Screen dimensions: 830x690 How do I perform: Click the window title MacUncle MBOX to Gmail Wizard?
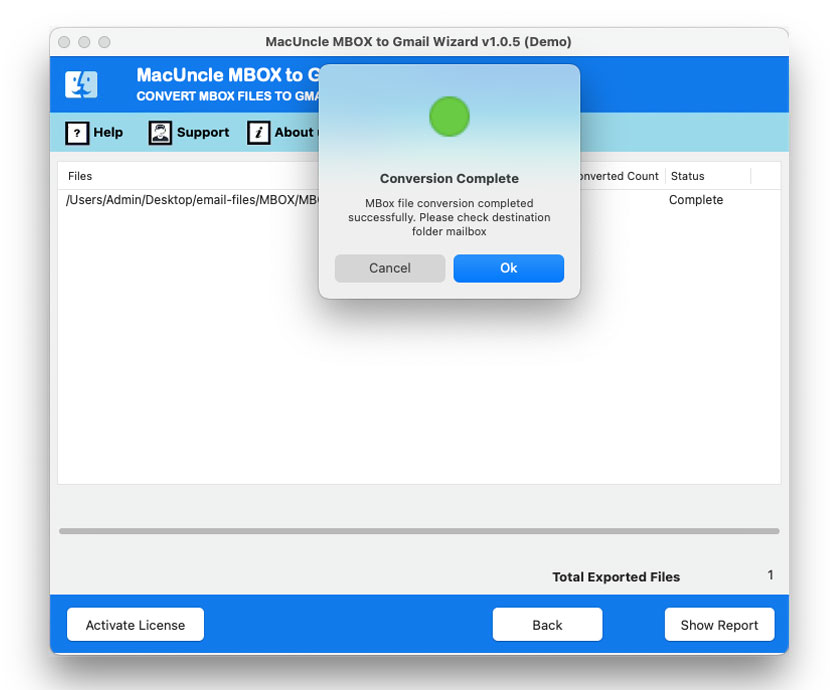click(418, 42)
